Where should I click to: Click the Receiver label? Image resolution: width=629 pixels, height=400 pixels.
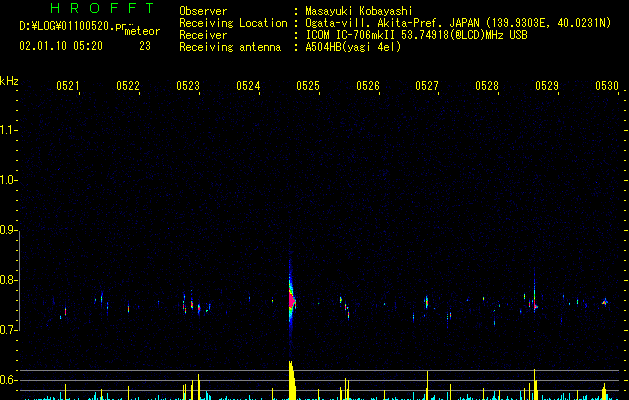(x=203, y=35)
